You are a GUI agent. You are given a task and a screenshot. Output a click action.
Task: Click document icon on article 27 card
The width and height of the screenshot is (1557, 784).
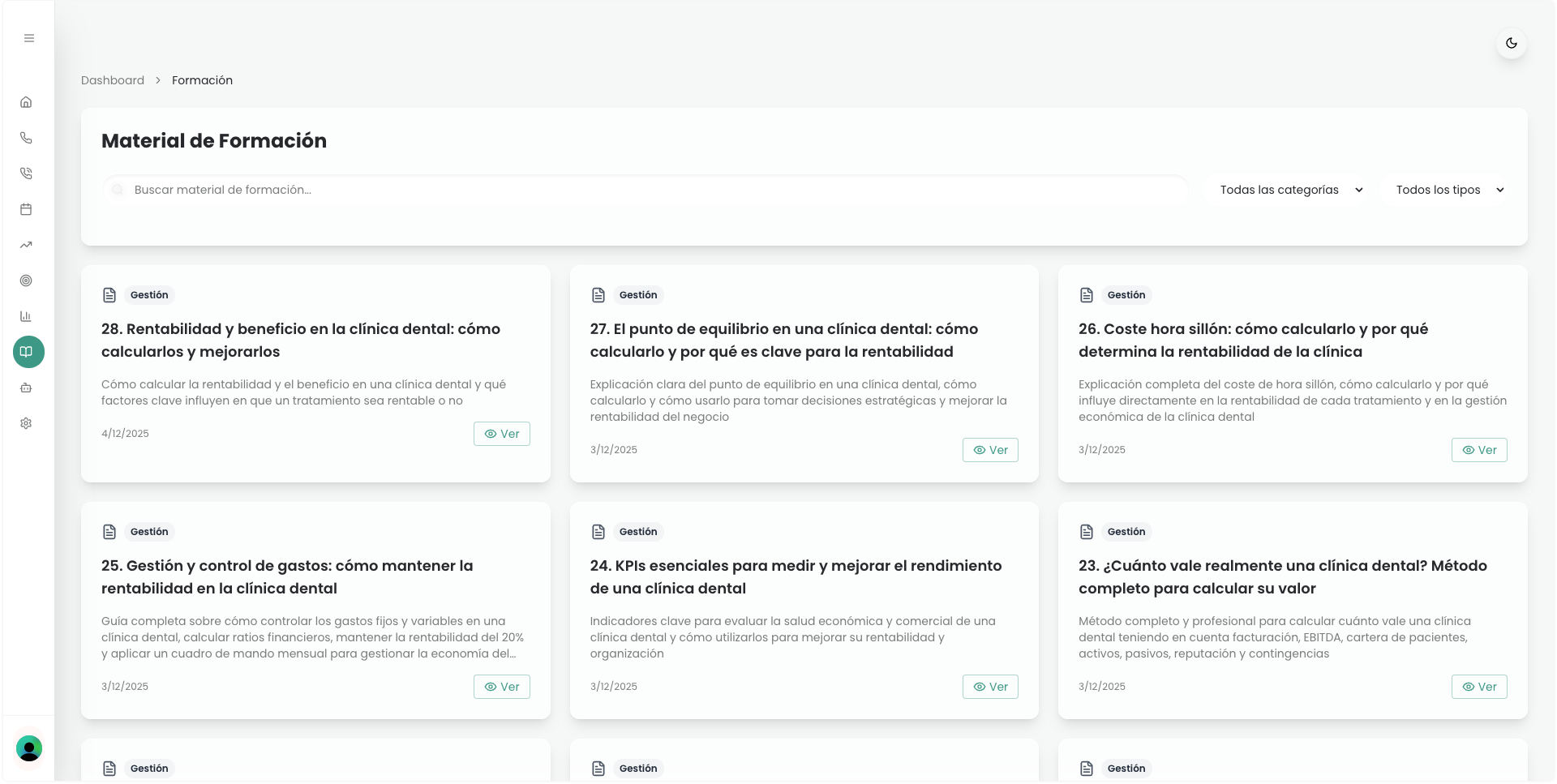point(598,295)
